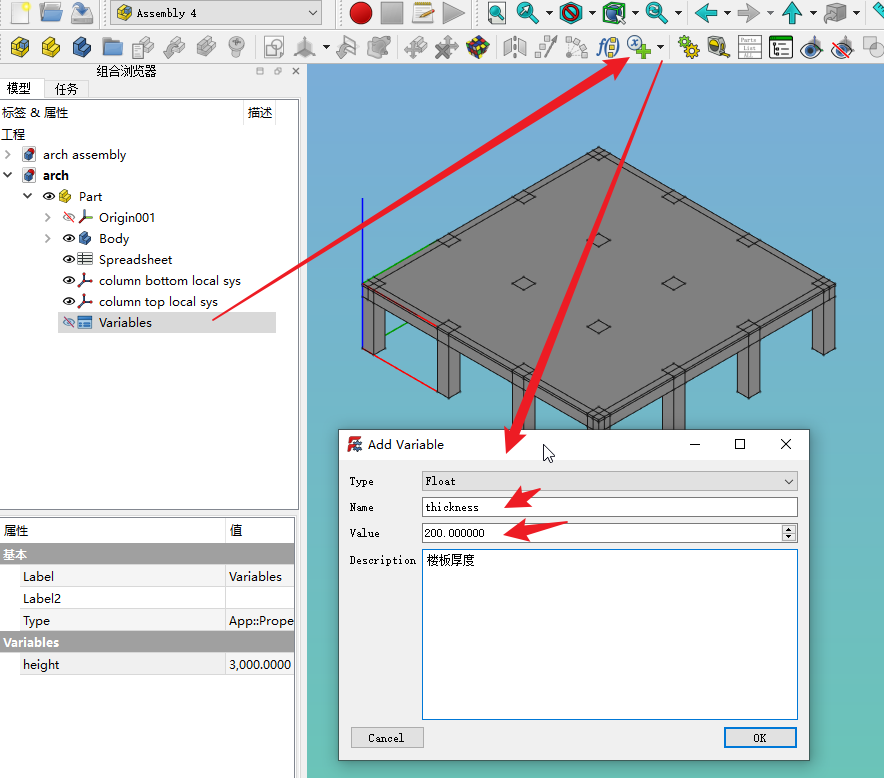Expand the arch assembly tree node
The width and height of the screenshot is (884, 778).
8,155
